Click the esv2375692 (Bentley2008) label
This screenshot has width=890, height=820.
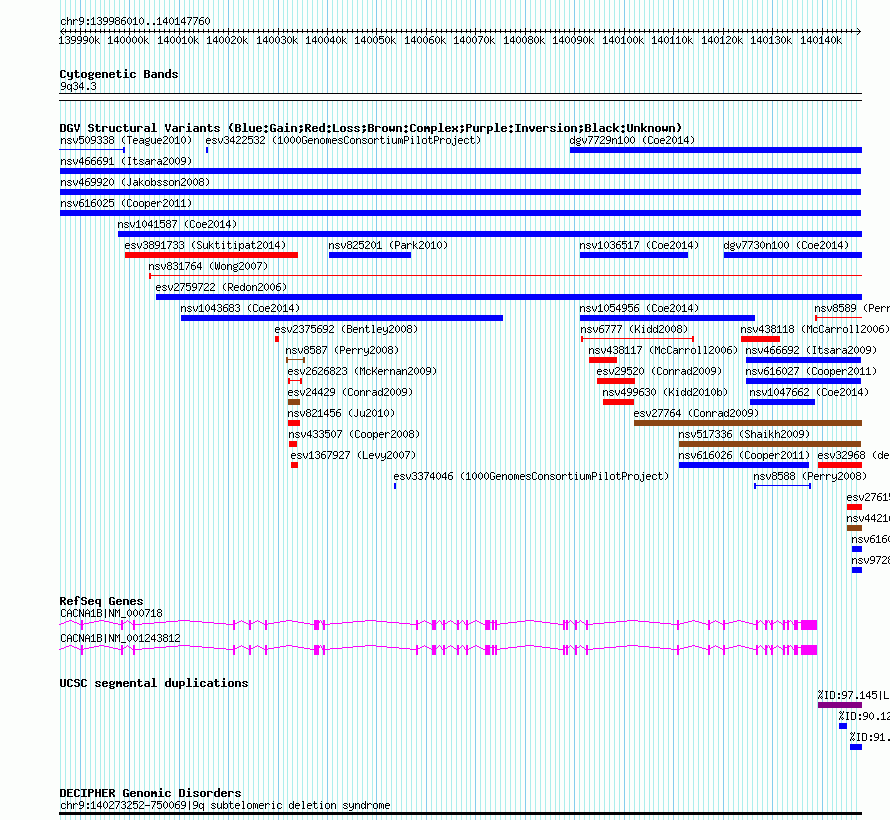[x=346, y=329]
